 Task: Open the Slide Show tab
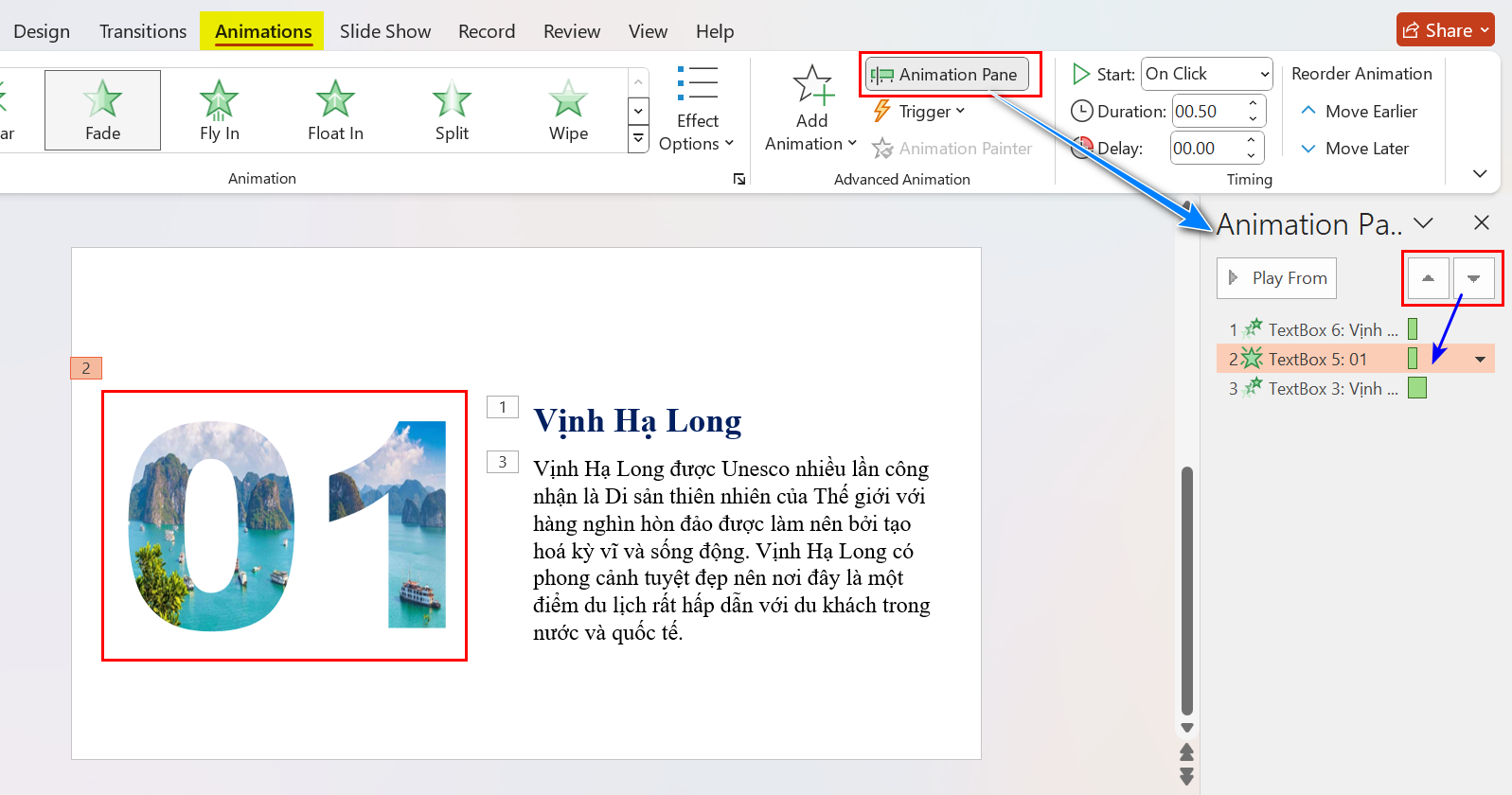point(384,31)
